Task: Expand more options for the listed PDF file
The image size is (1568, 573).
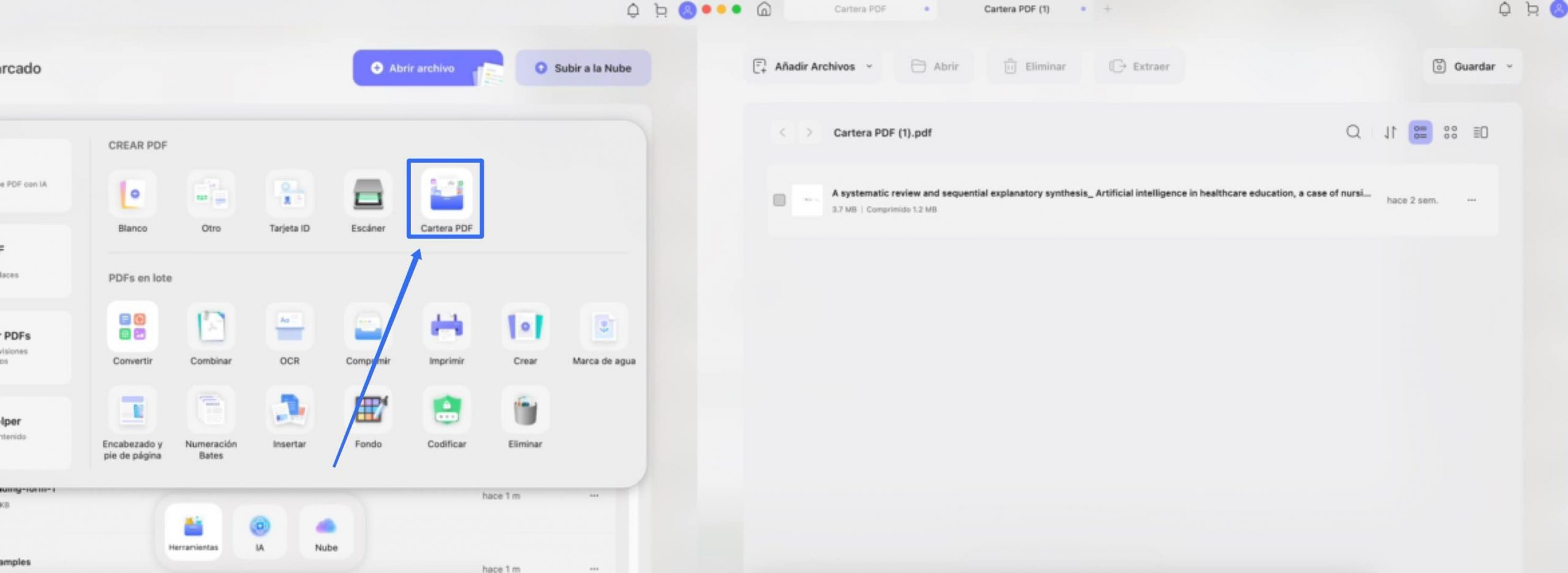Action: point(1472,200)
